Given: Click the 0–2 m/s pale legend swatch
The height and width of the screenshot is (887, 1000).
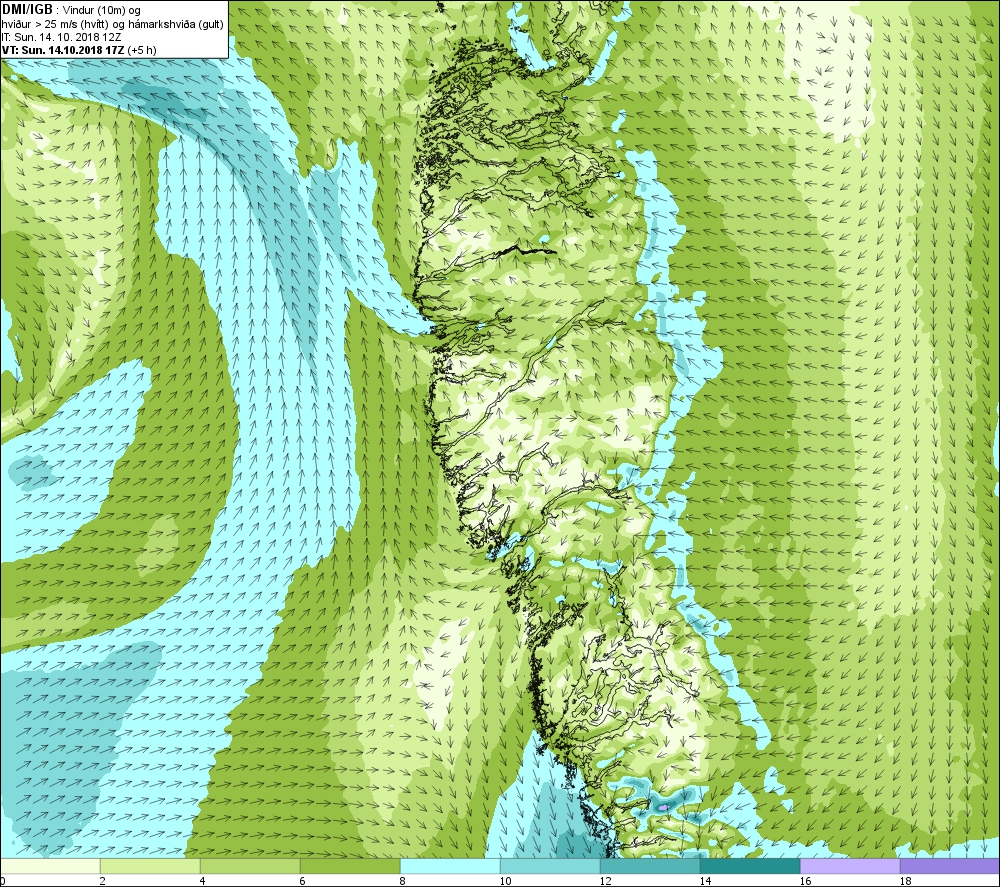Looking at the screenshot, I should click(x=50, y=866).
